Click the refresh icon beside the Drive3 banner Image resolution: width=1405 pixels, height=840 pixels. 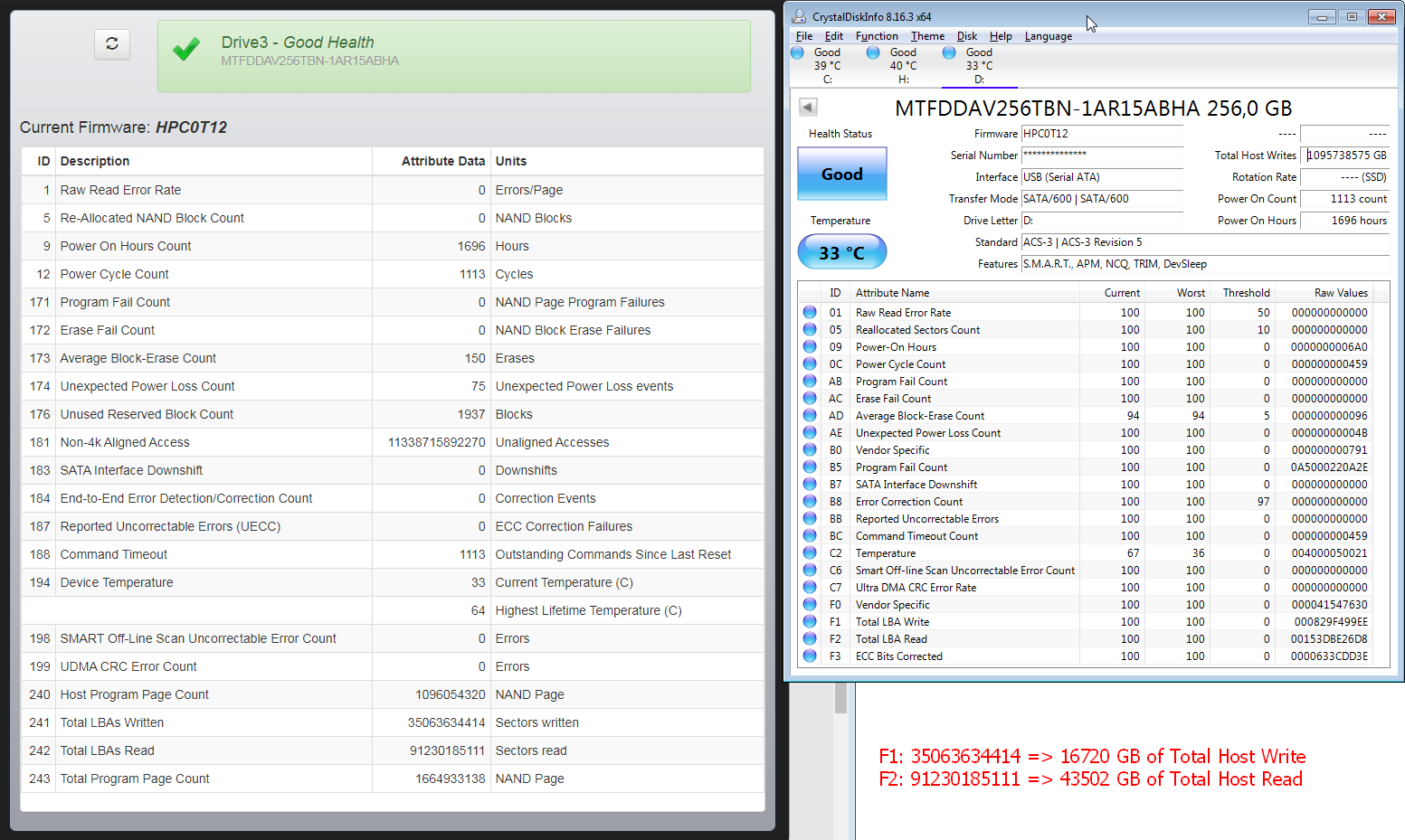[x=112, y=43]
